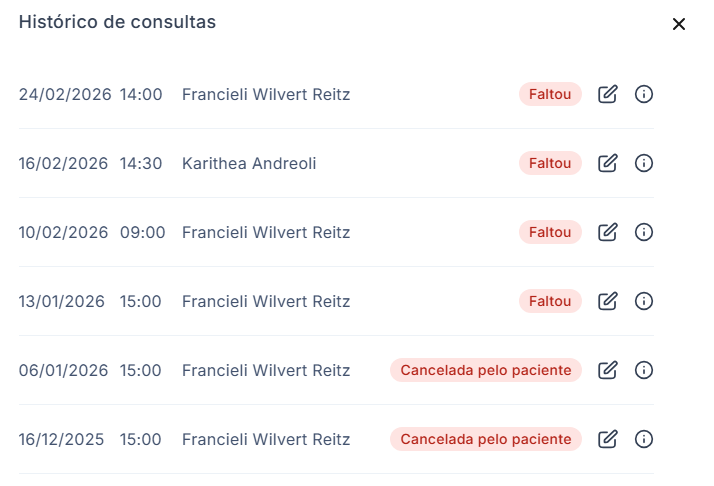Click Faltou badge on 24/02/2026 row

(550, 94)
